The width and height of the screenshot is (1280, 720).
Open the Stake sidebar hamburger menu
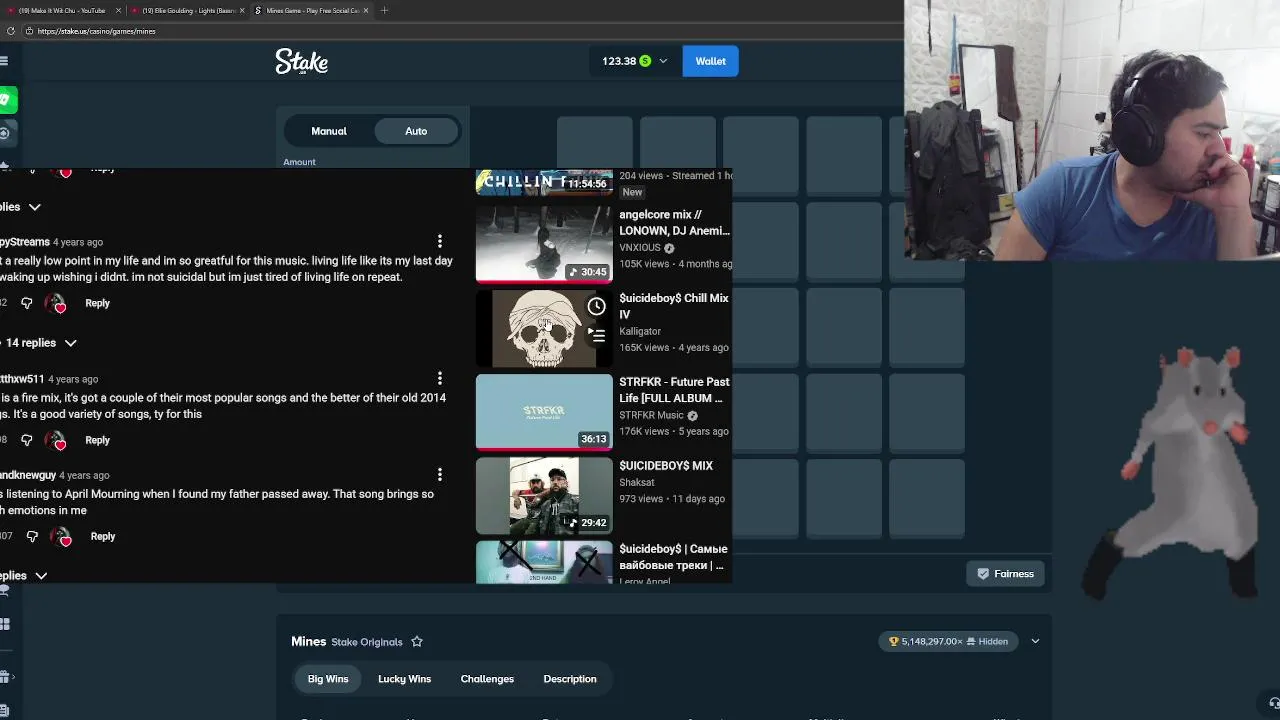point(4,61)
